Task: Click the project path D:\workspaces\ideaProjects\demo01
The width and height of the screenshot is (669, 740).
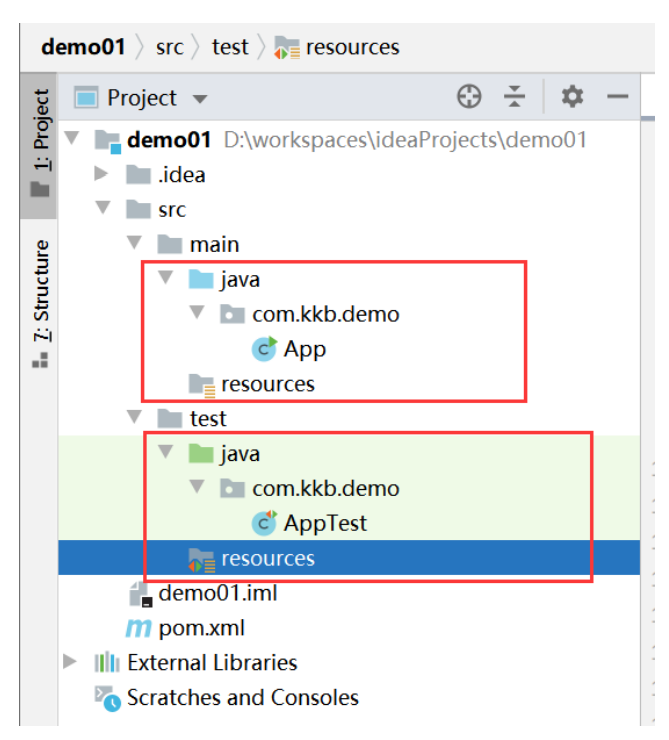Action: click(x=405, y=140)
